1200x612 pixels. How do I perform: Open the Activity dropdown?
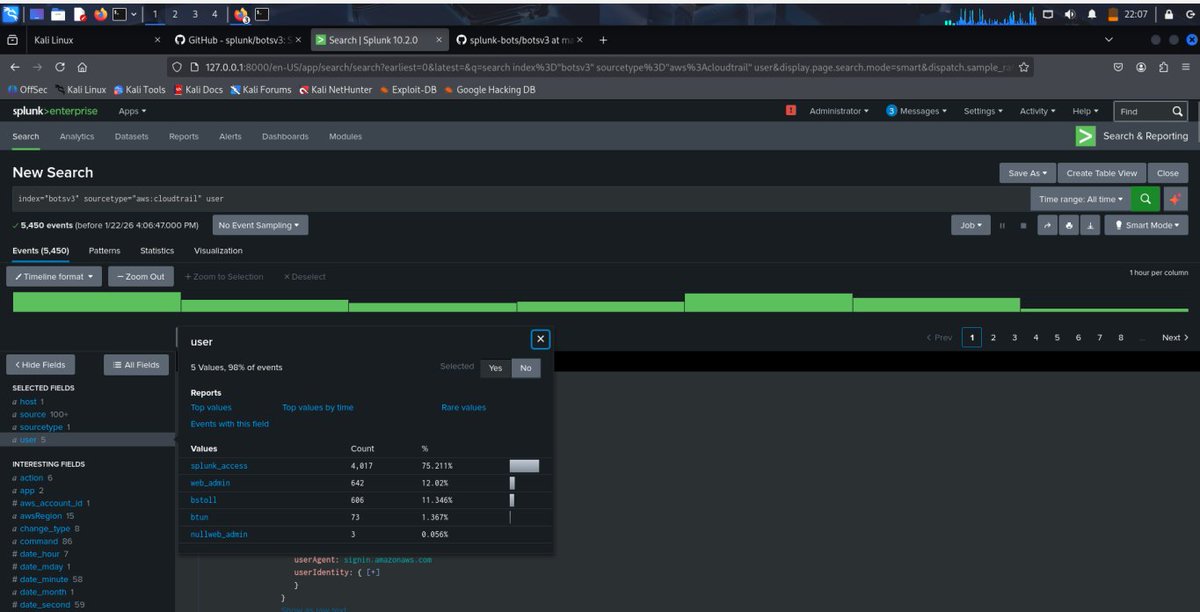[x=1037, y=111]
